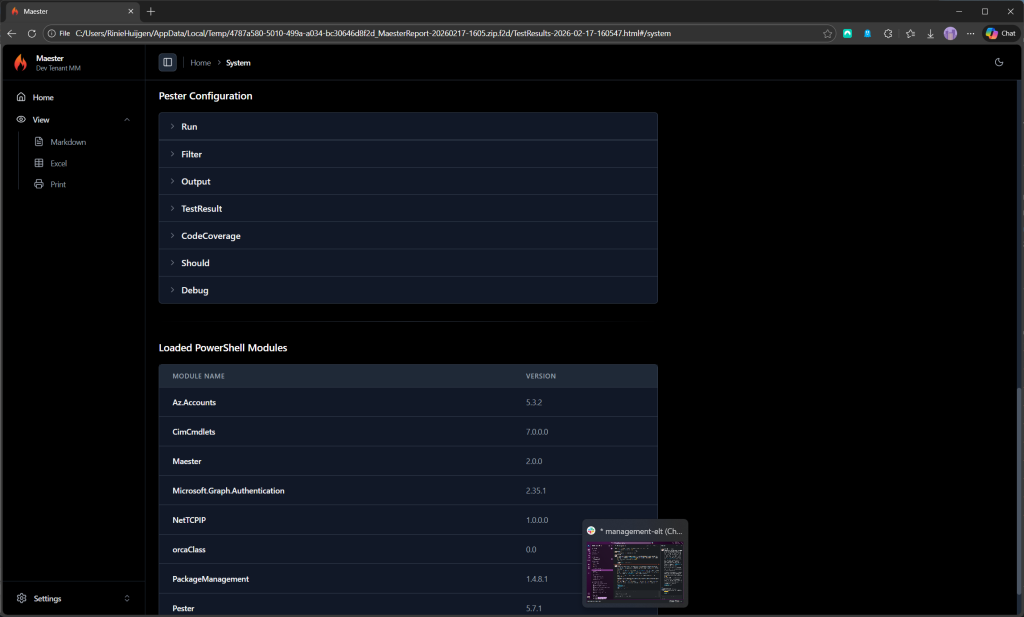Click the MODULE NAME column header
This screenshot has width=1024, height=617.
199,376
